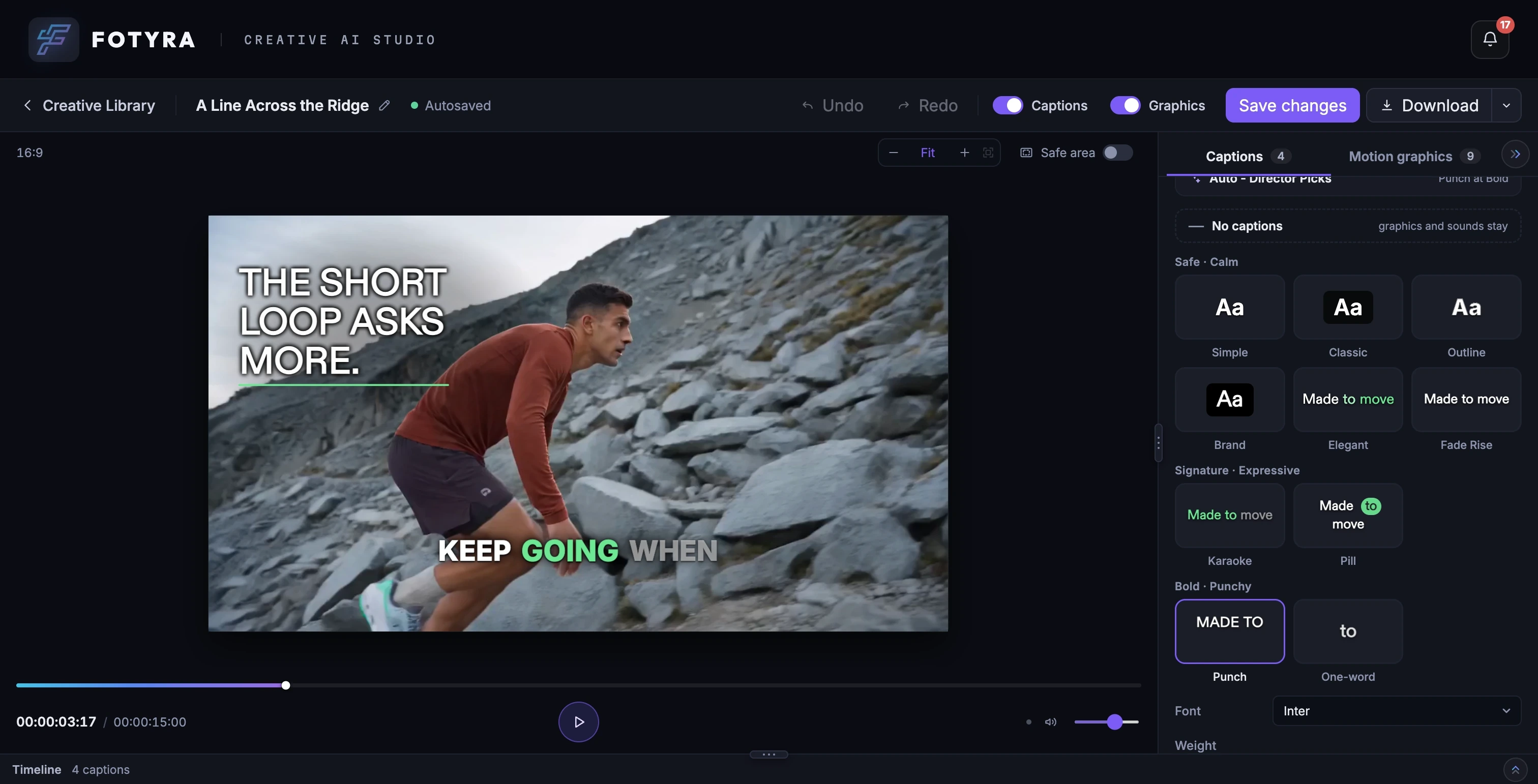Switch to the Motion graphics tab
The image size is (1538, 784).
pyautogui.click(x=1414, y=156)
